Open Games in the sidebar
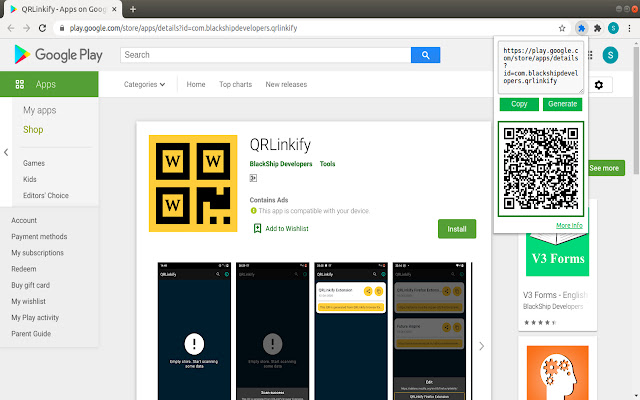This screenshot has width=640, height=400. [34, 163]
